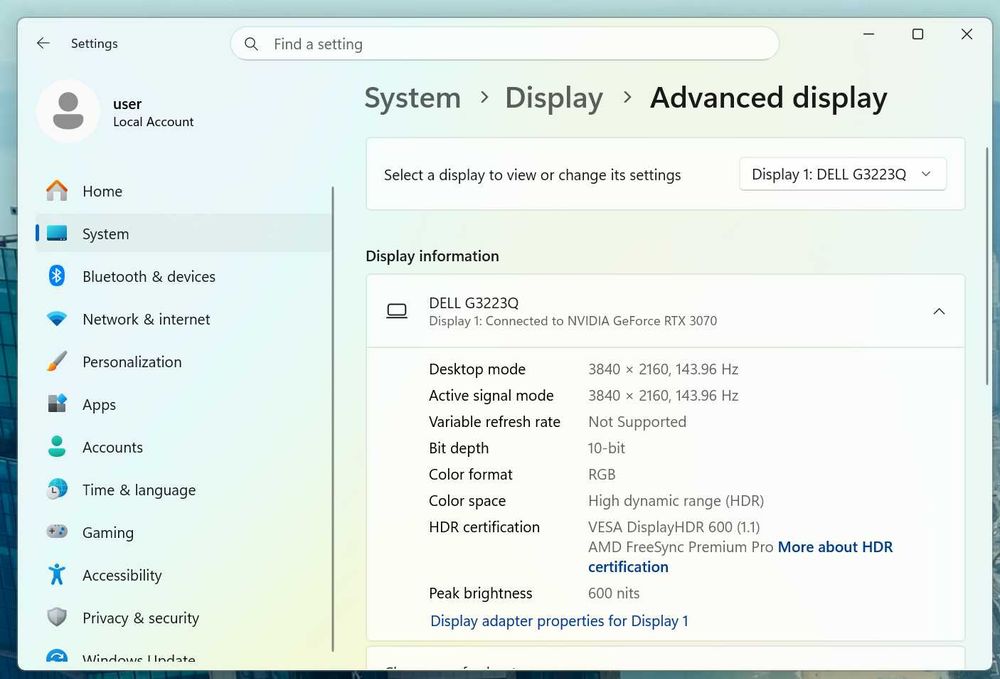
Task: Open the Gaming settings page
Action: pos(184,533)
